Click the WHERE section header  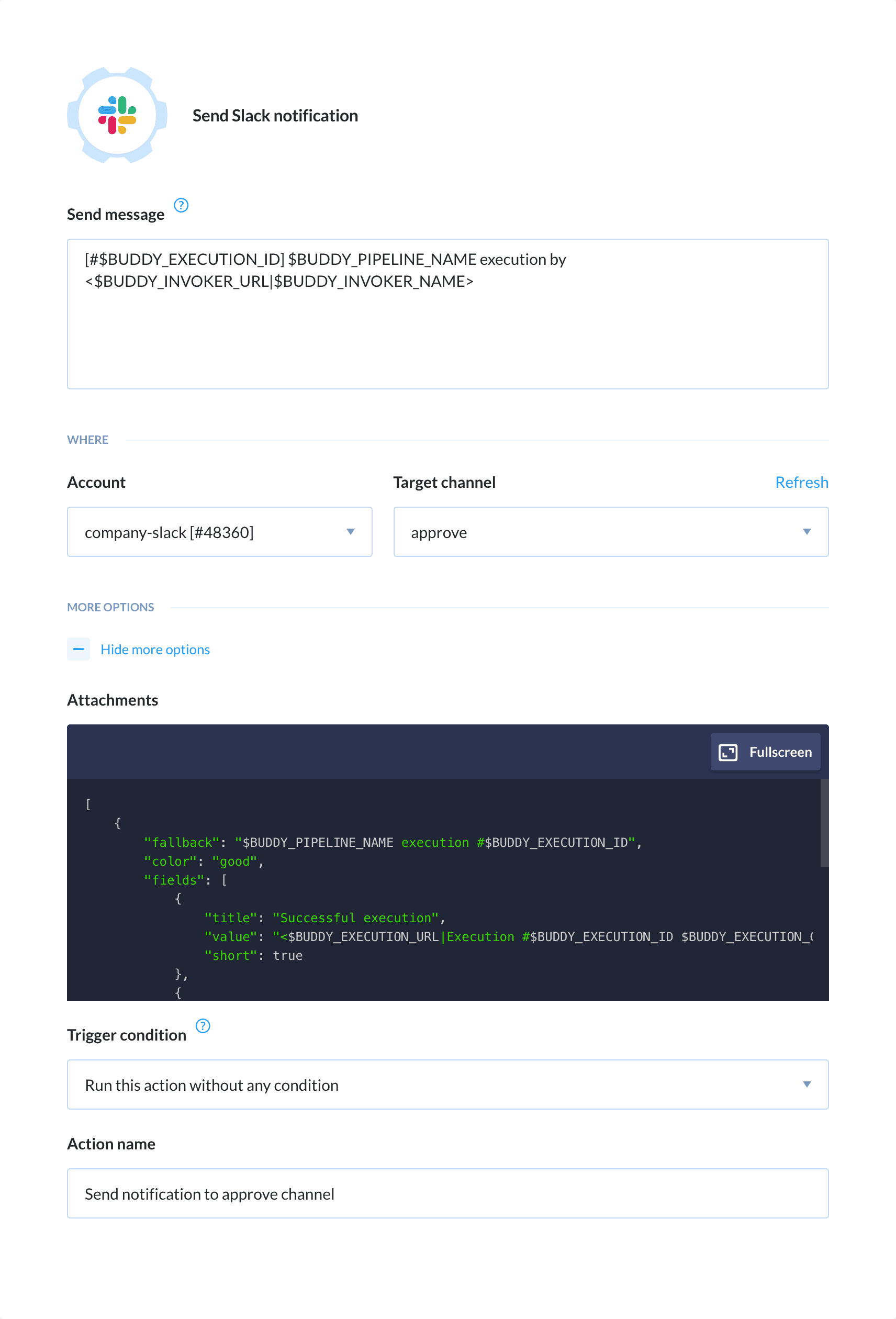pos(88,439)
